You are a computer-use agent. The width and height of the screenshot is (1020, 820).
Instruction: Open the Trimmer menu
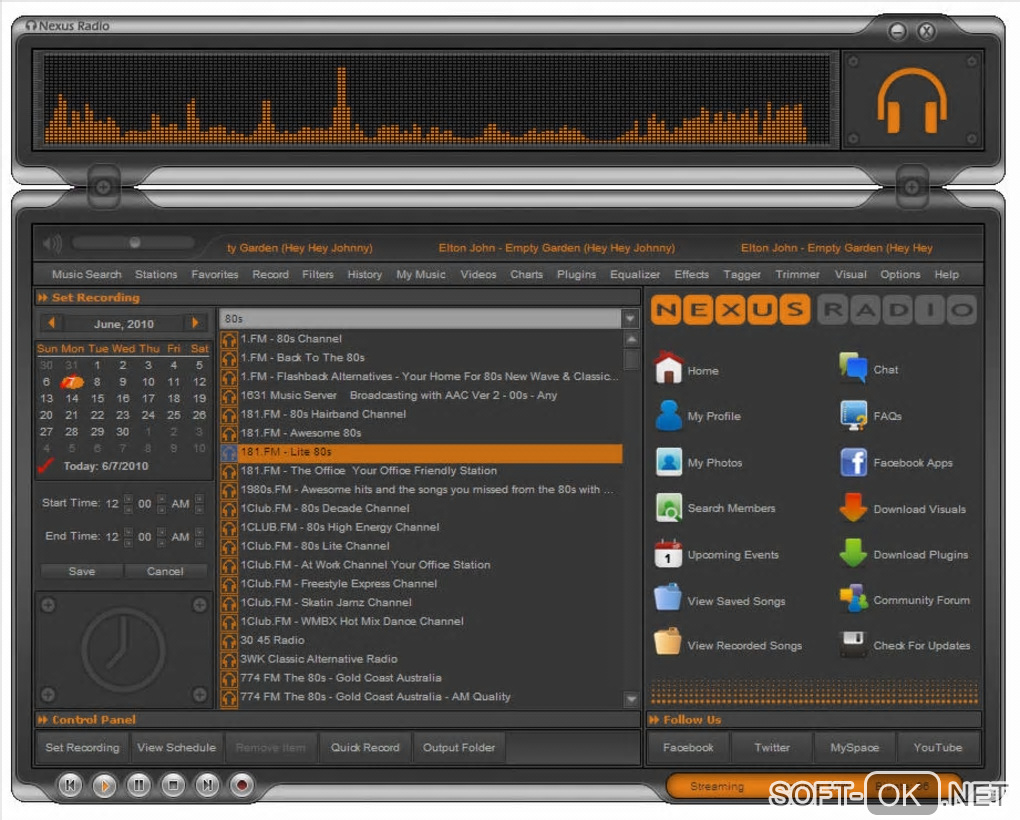pyautogui.click(x=798, y=274)
